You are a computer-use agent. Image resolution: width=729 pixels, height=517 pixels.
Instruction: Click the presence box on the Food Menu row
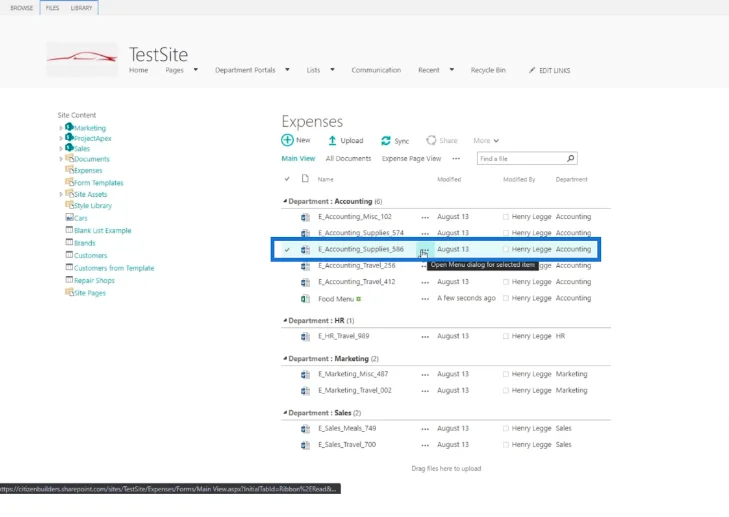point(505,298)
